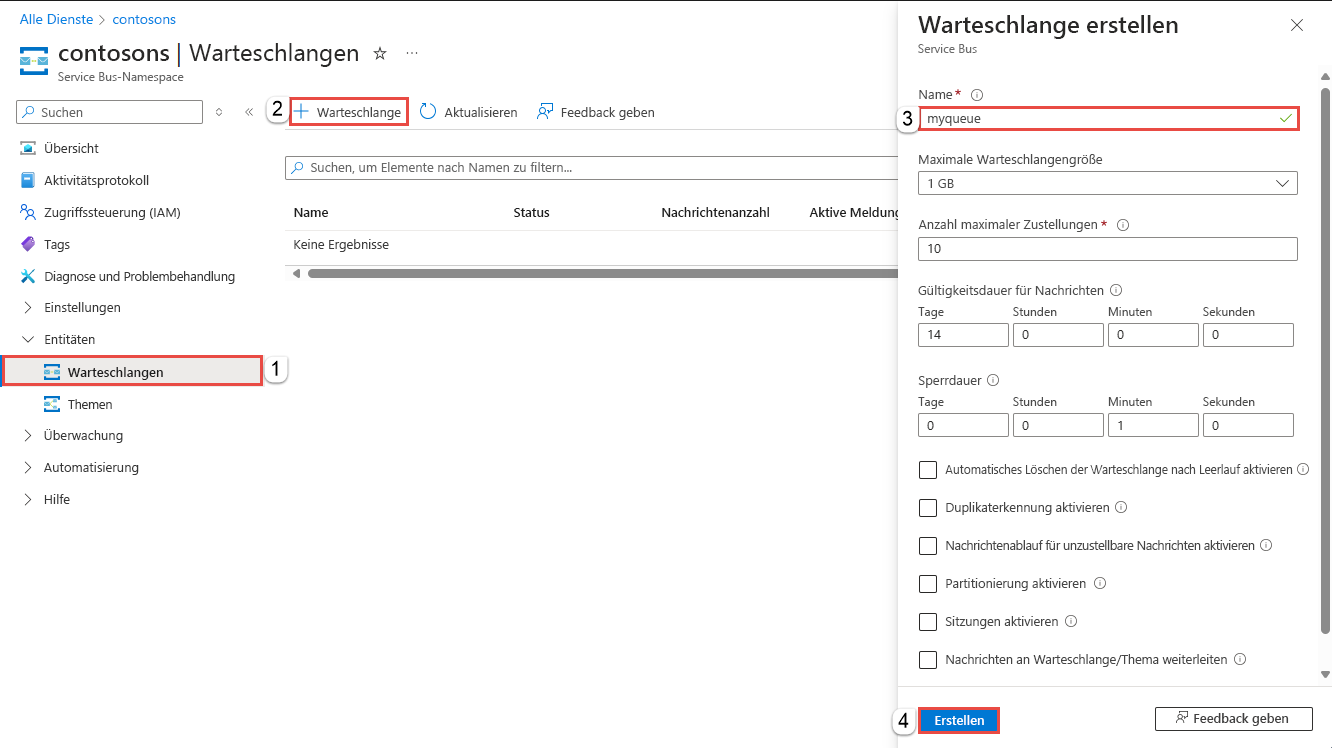
Task: Click the Diagnose und Problembehandlung icon
Action: (x=28, y=276)
